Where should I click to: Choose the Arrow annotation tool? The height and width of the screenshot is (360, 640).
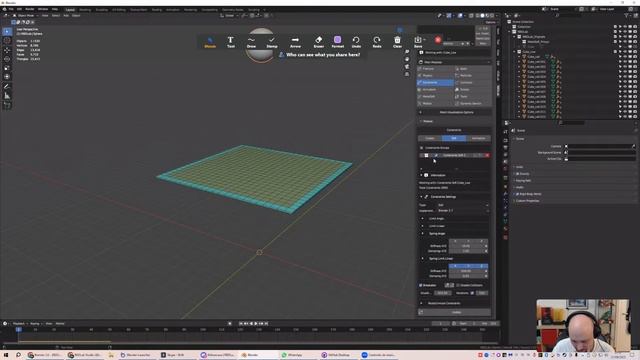[x=295, y=42]
